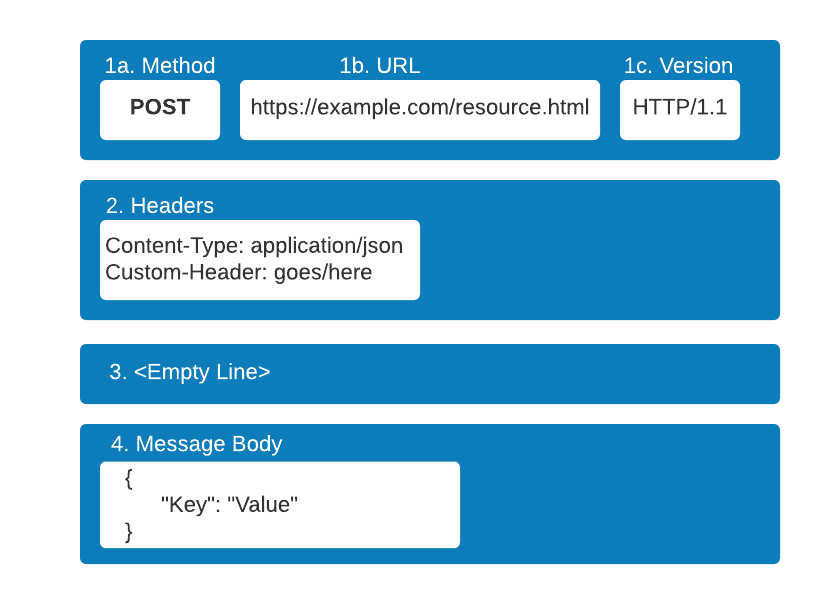Select the Custom-Header: goes/here line
820x604 pixels.
[239, 272]
